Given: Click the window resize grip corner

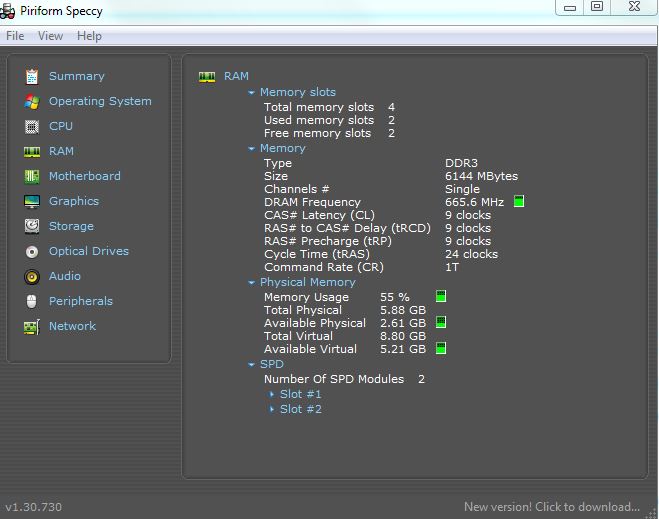Looking at the screenshot, I should click(652, 513).
